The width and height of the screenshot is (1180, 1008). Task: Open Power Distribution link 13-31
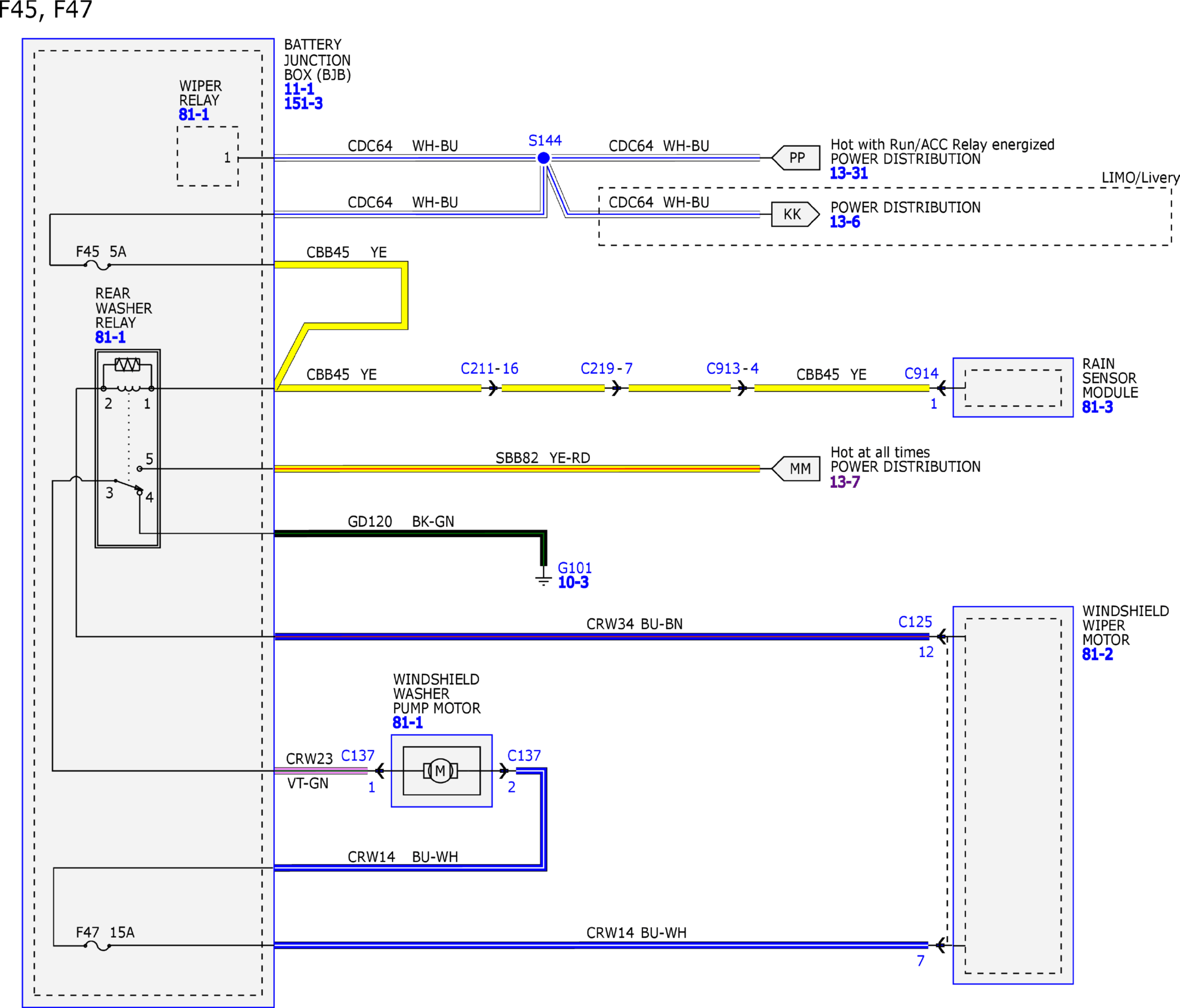coord(849,173)
